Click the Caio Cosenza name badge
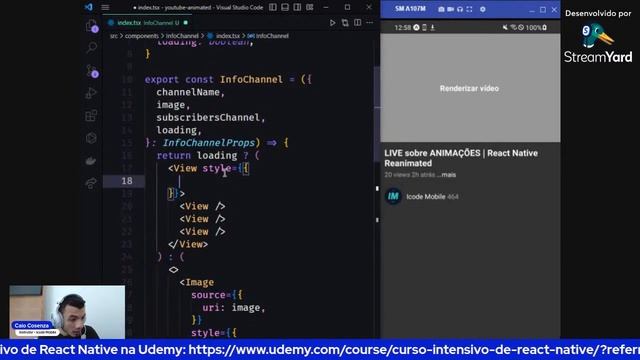 (31, 325)
